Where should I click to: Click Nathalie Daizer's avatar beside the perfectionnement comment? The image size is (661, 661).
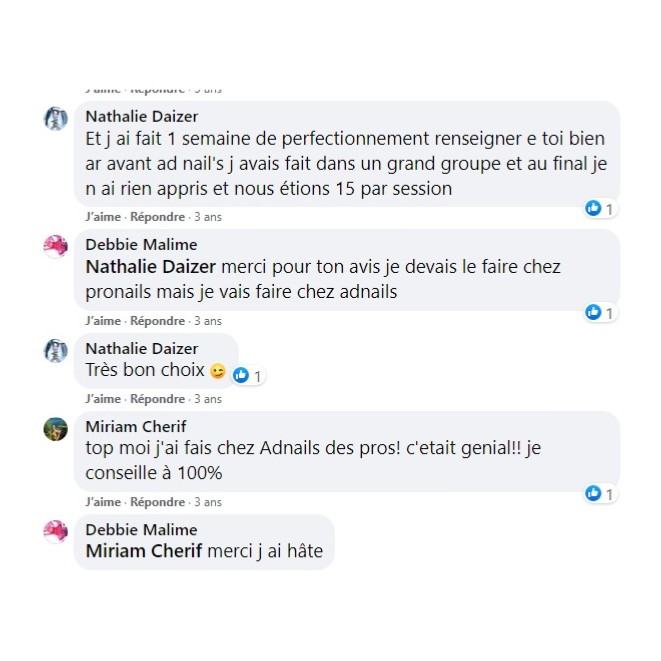coord(56,118)
